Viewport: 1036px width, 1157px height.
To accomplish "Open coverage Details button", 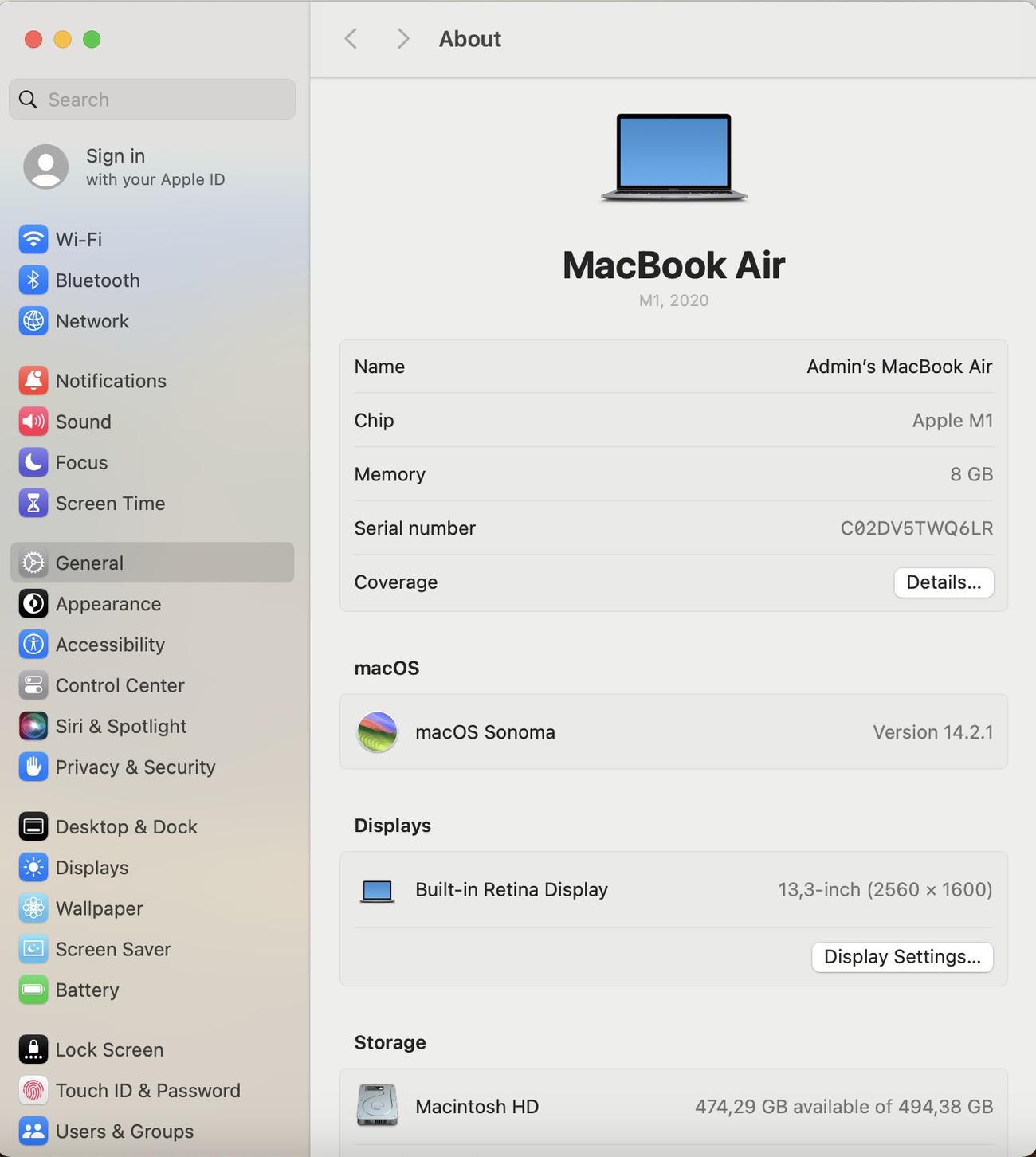I will (944, 582).
